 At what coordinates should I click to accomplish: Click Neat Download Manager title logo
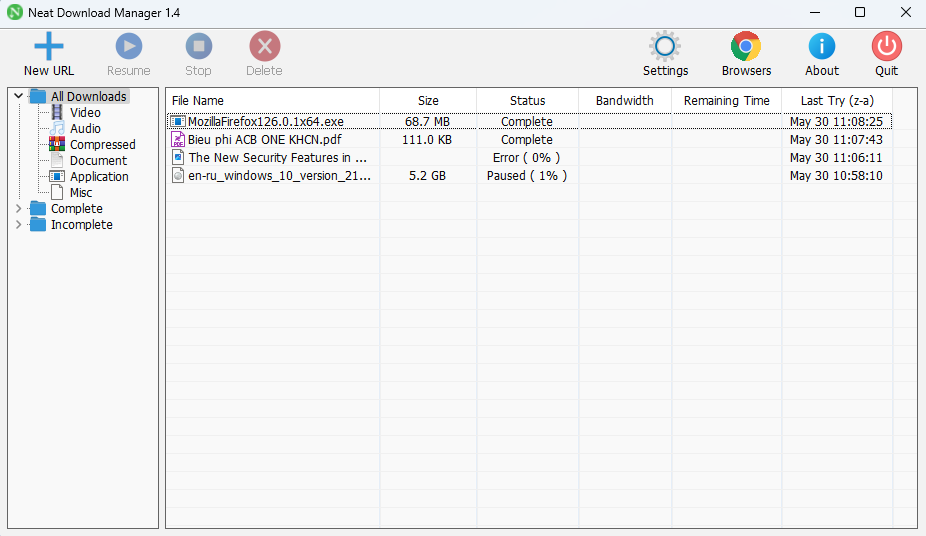15,12
